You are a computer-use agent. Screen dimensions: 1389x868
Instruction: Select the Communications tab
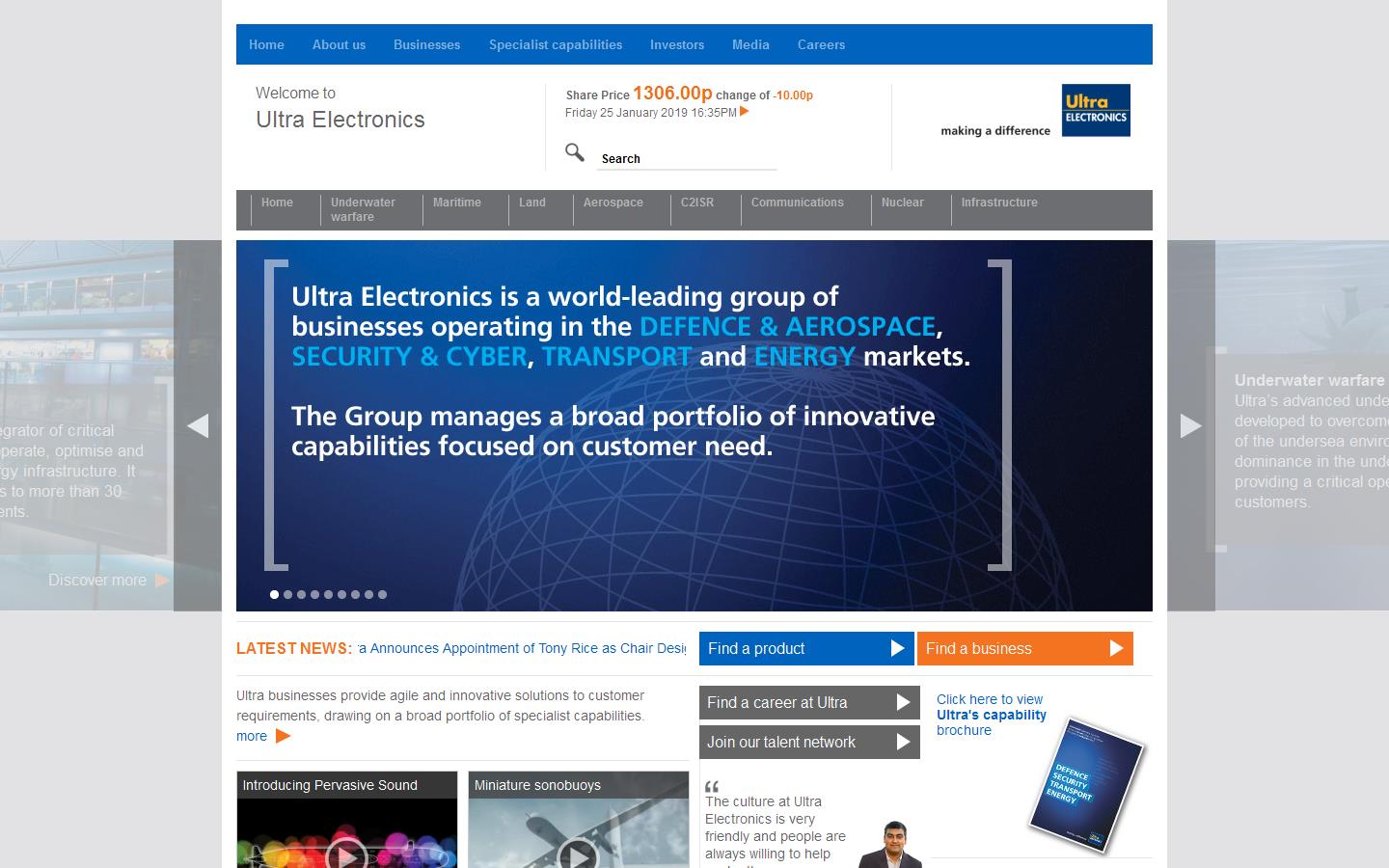(x=798, y=203)
